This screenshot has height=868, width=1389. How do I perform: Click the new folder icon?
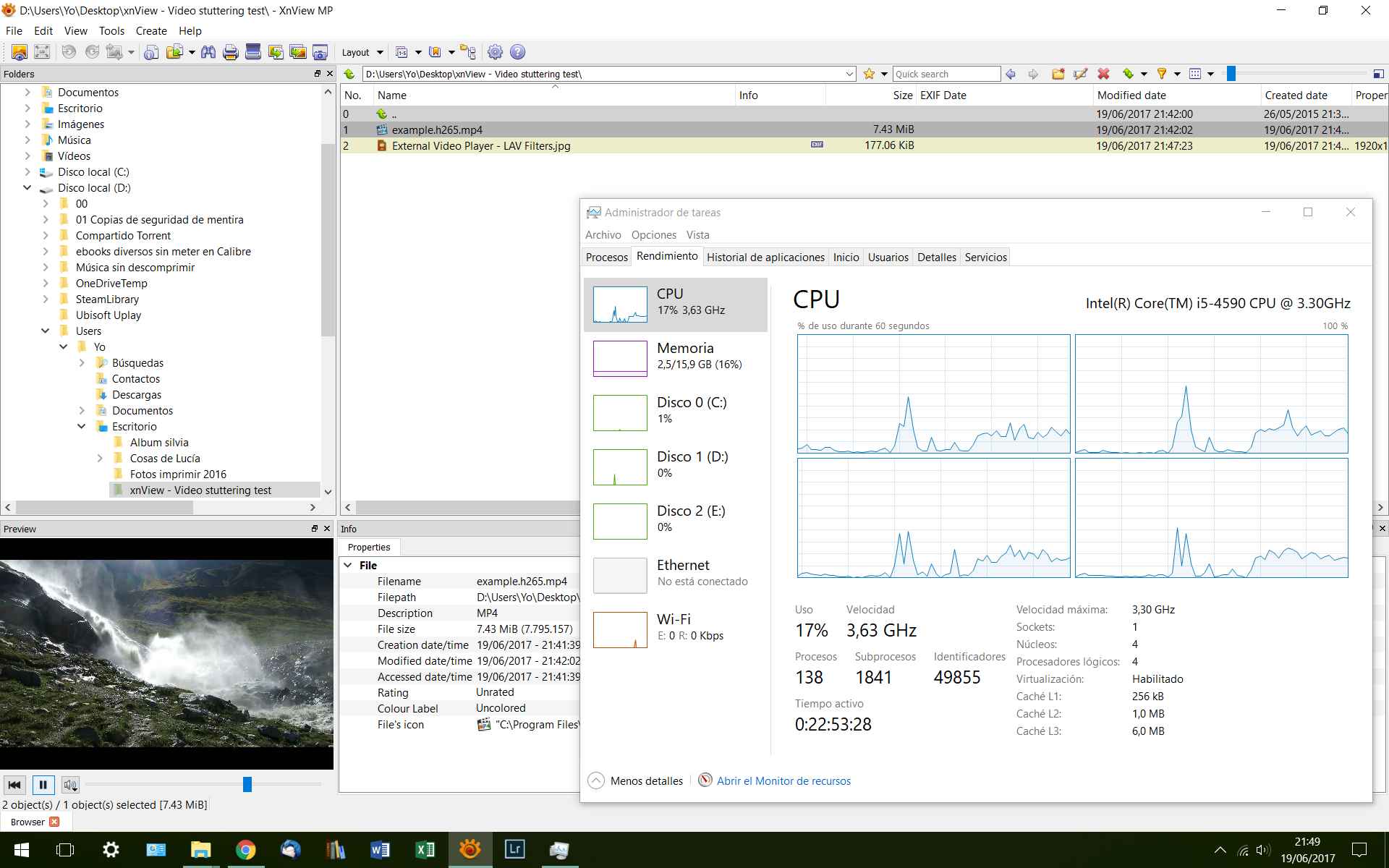click(1058, 74)
